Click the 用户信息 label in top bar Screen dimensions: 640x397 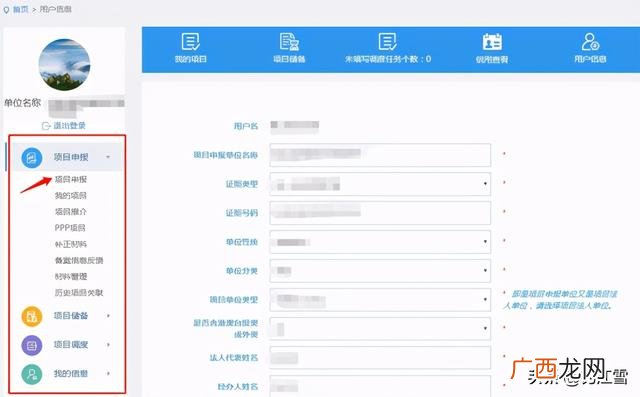point(590,60)
